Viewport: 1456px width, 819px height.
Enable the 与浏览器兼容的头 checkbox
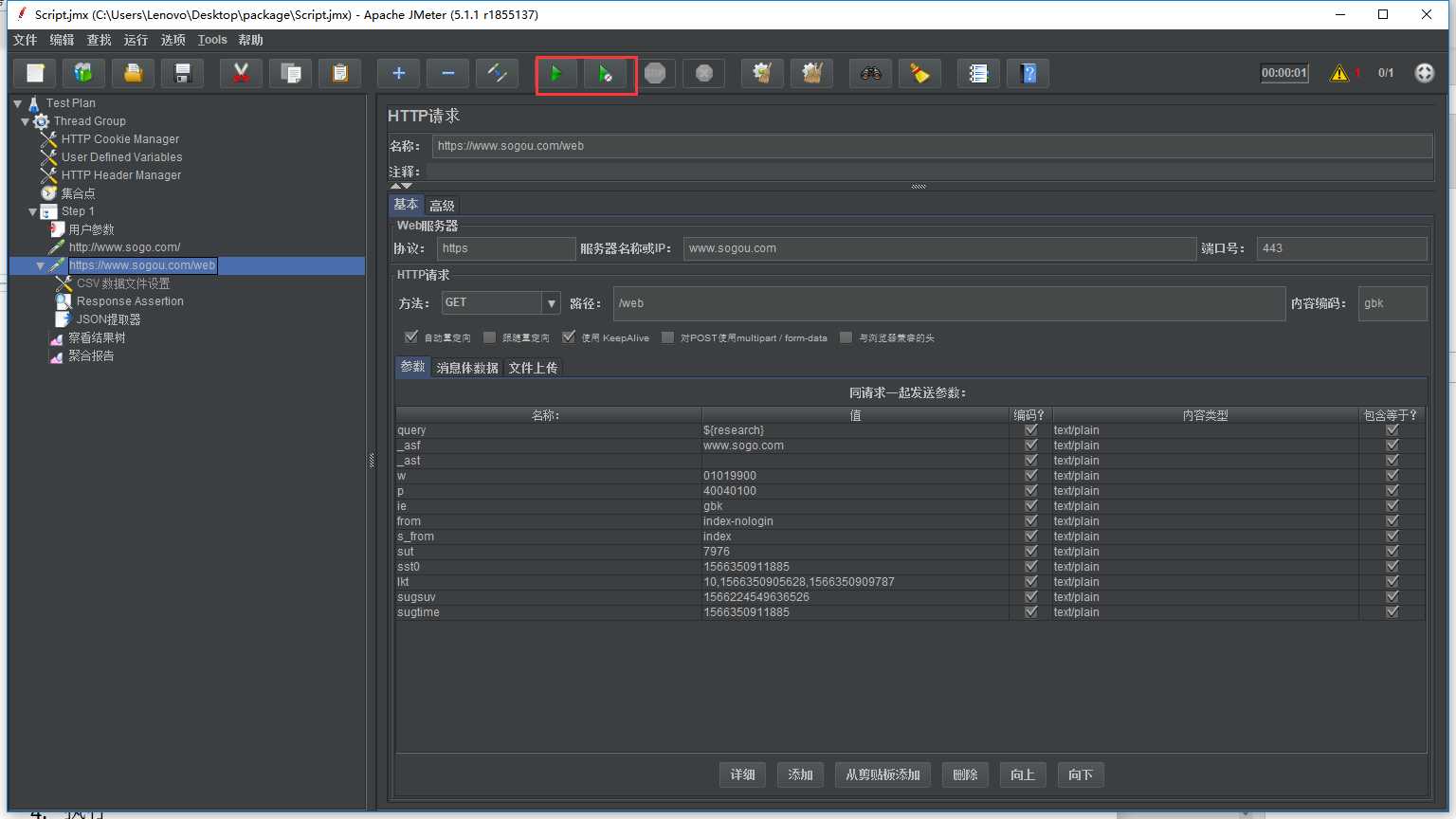[846, 337]
